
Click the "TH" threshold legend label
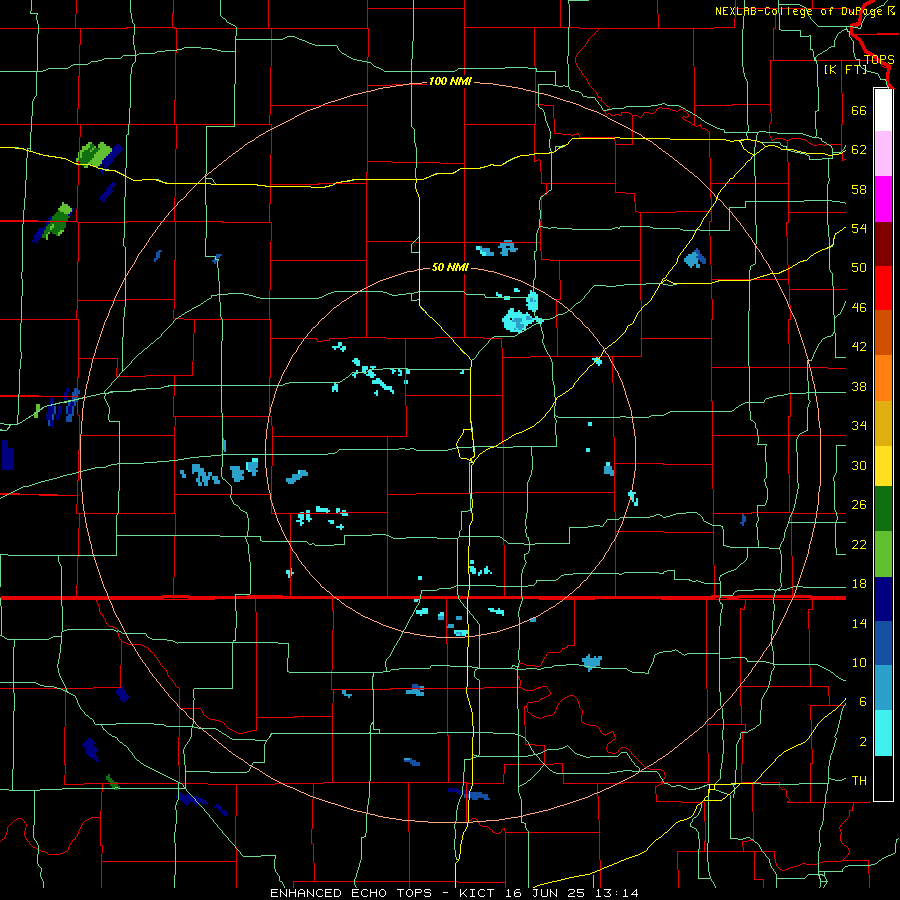[859, 781]
